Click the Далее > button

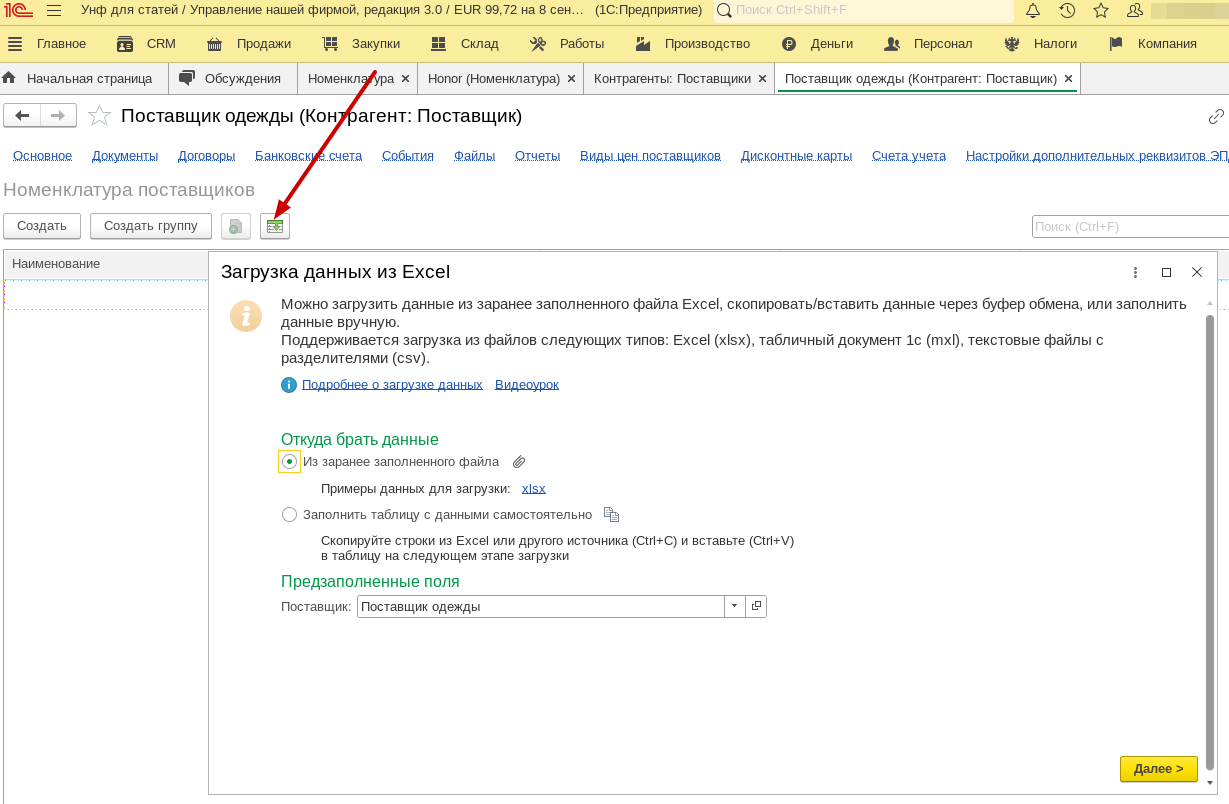pos(1159,768)
